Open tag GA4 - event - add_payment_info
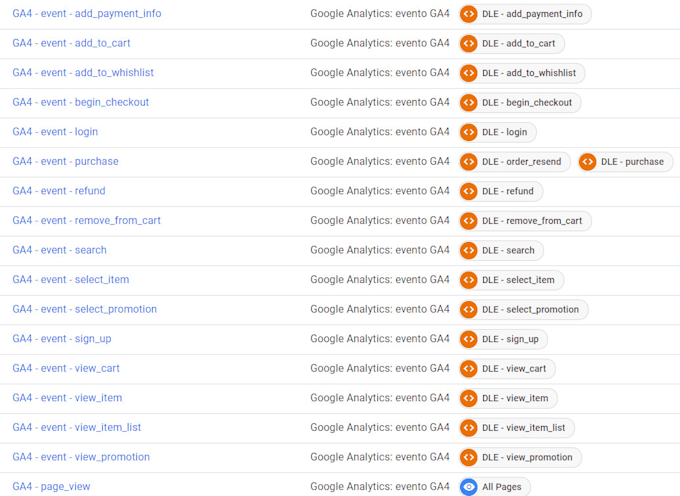This screenshot has width=680, height=496. point(87,13)
